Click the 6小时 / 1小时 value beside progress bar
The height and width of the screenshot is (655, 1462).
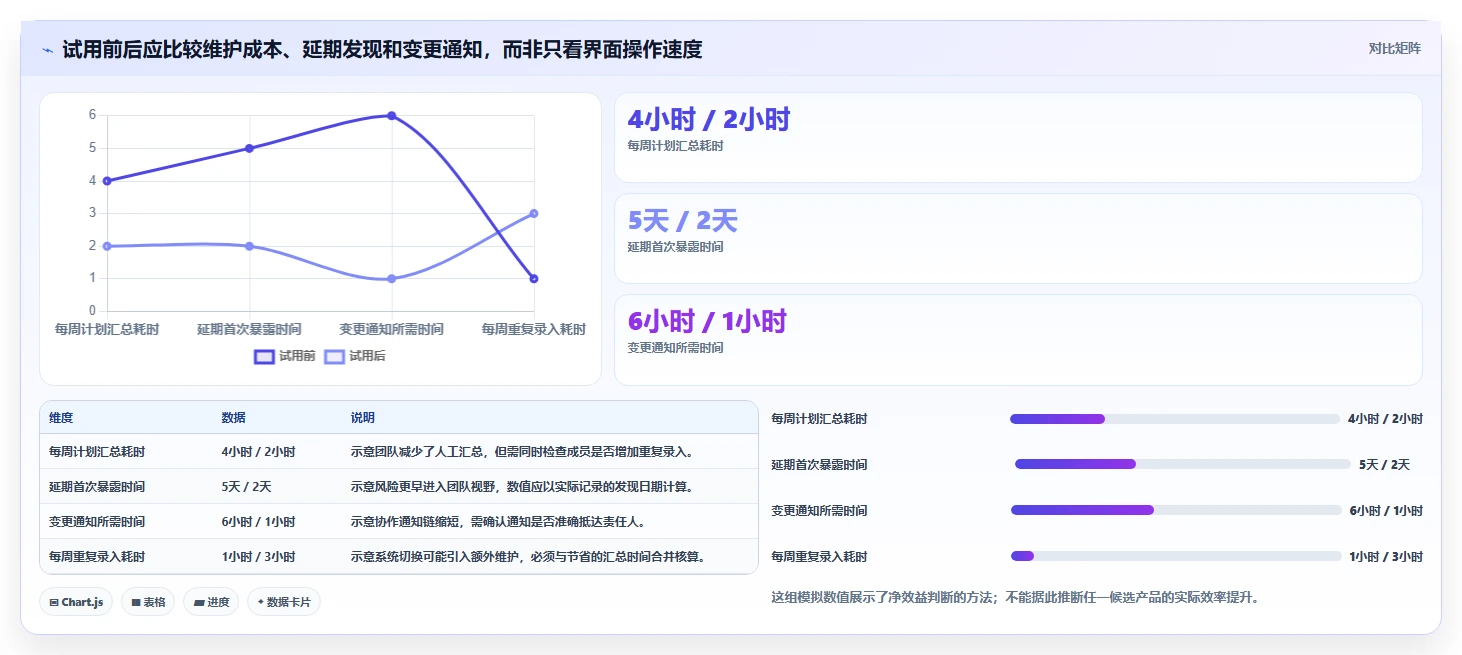point(1386,511)
